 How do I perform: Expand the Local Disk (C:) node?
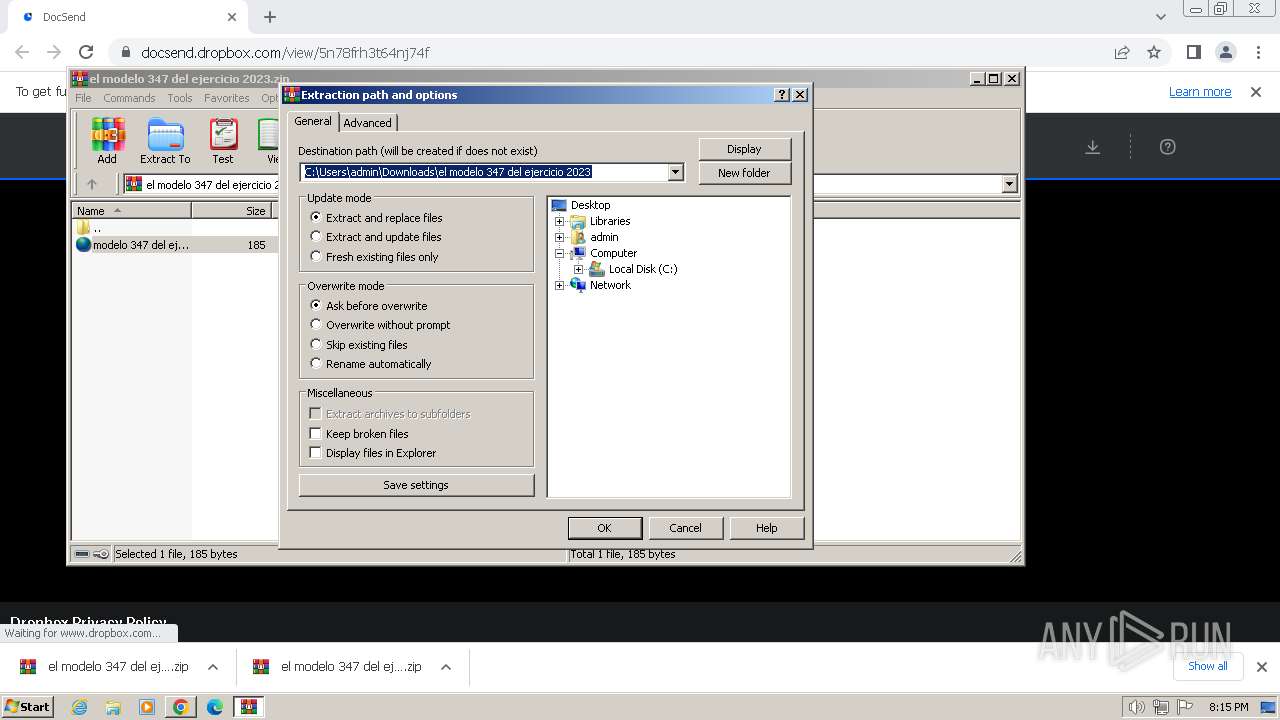click(x=578, y=269)
